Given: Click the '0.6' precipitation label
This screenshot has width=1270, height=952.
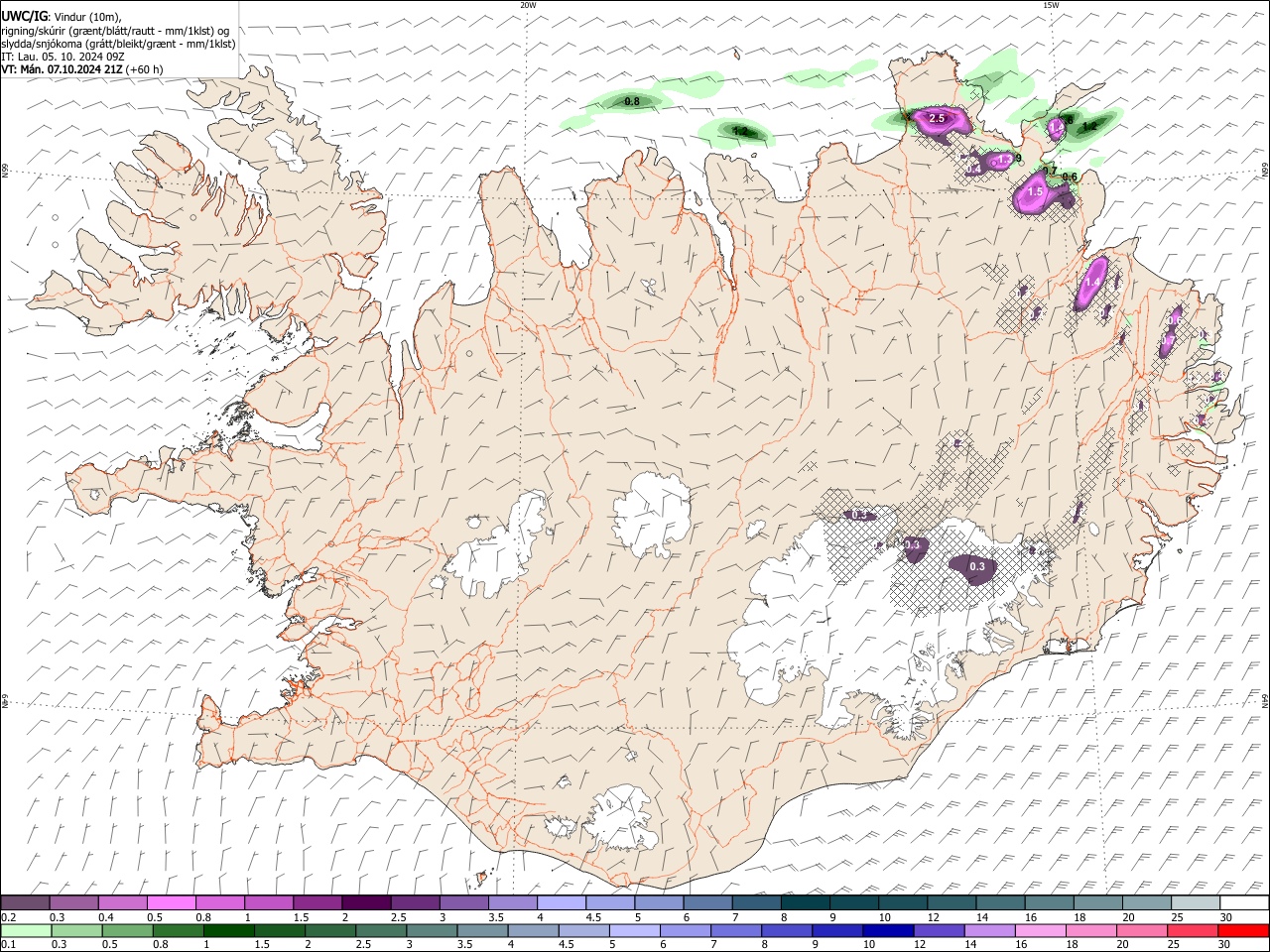Looking at the screenshot, I should [x=1070, y=178].
